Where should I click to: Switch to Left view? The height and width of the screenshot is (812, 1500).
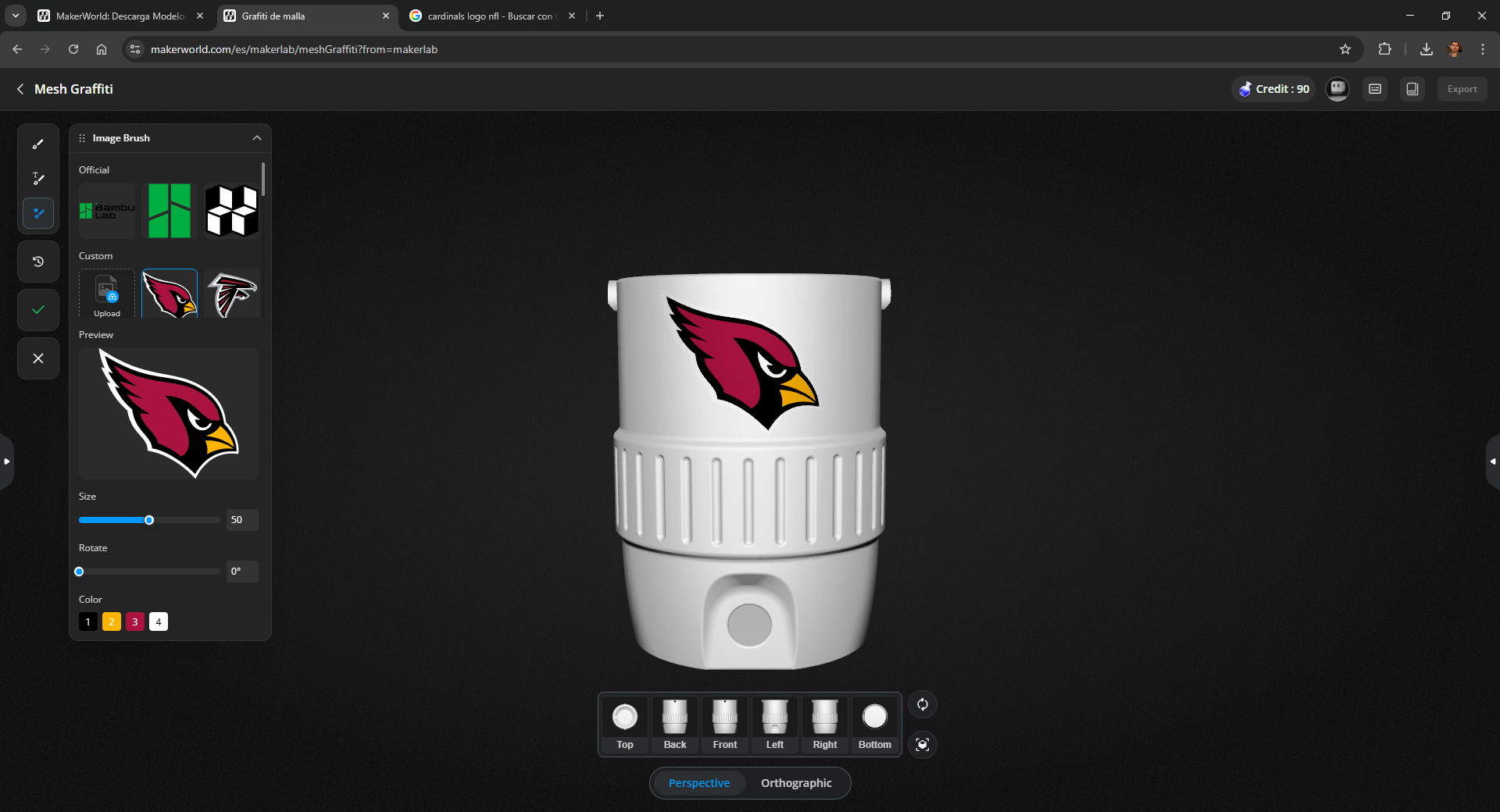point(775,725)
